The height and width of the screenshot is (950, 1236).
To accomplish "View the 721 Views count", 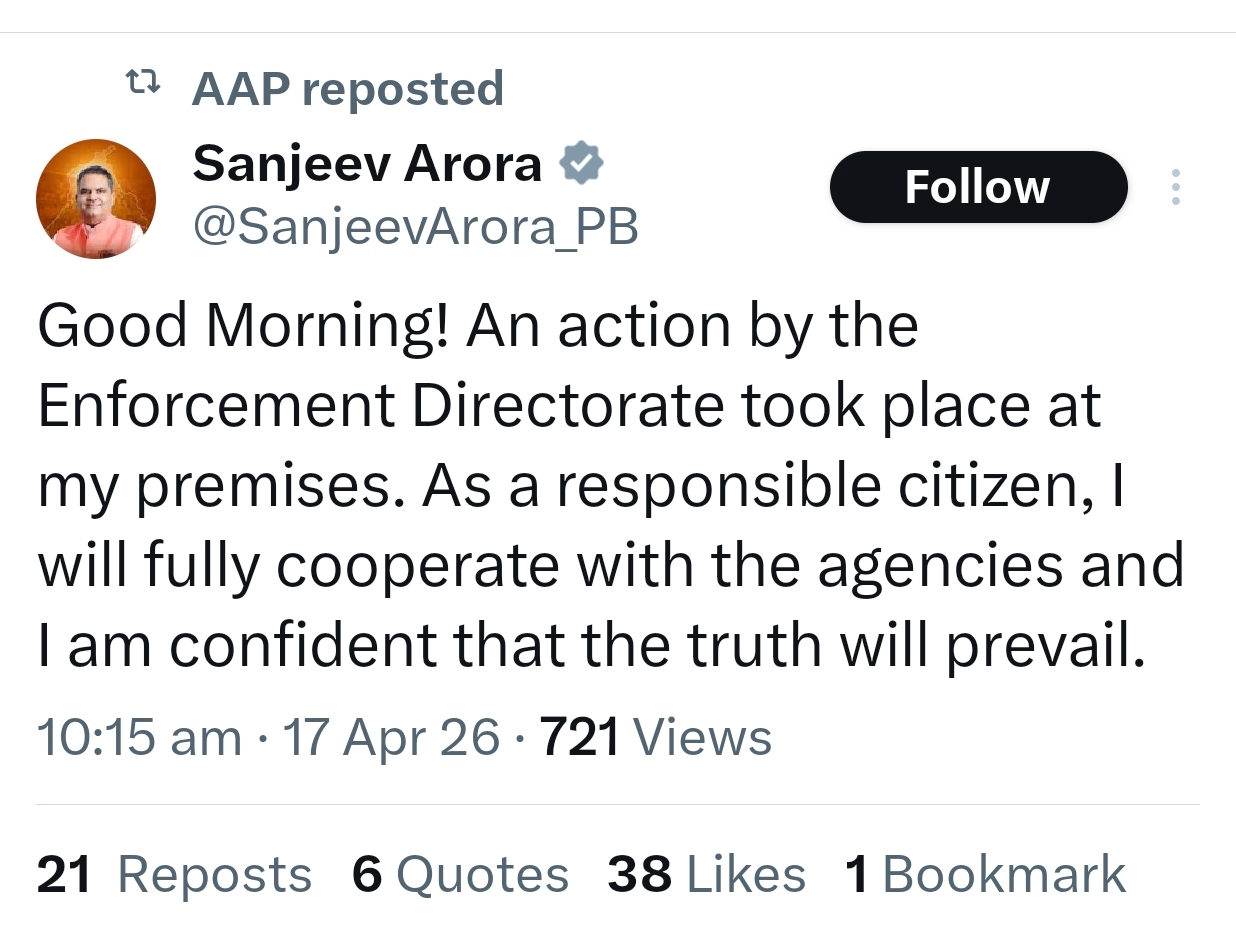I will [x=656, y=739].
